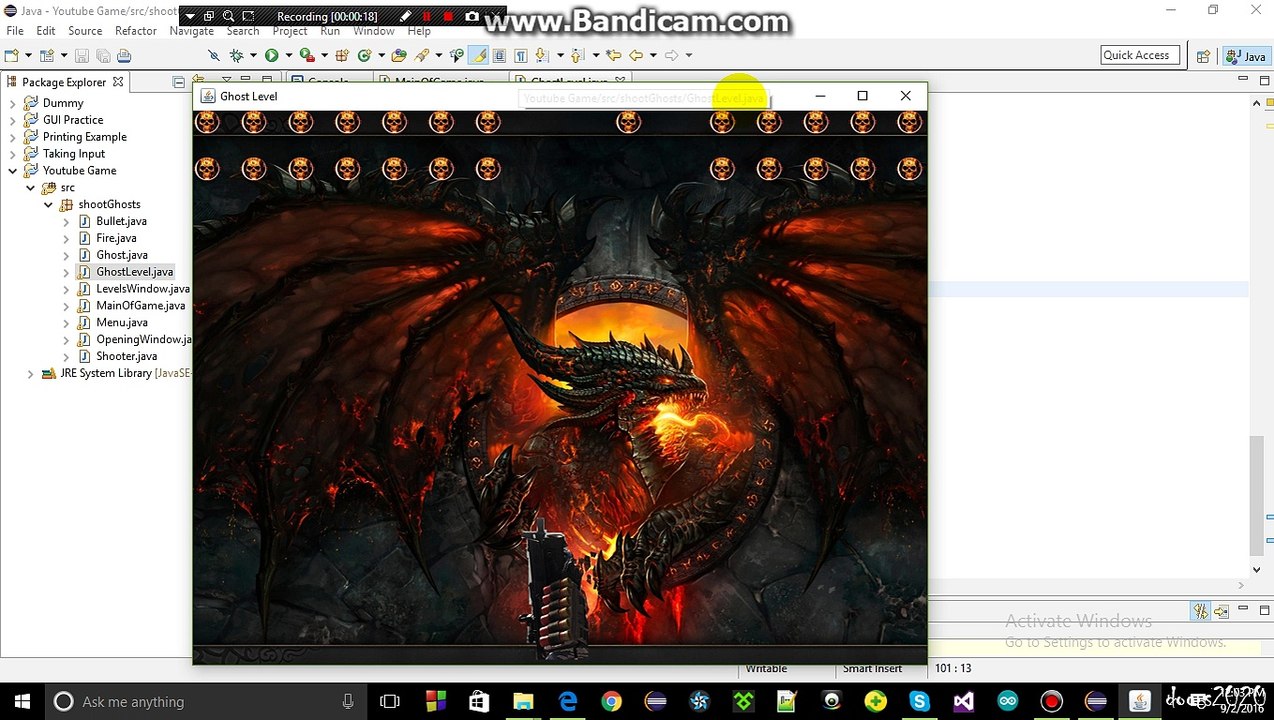Collapse the src folder
Screen dimensions: 1274x720
coord(30,188)
